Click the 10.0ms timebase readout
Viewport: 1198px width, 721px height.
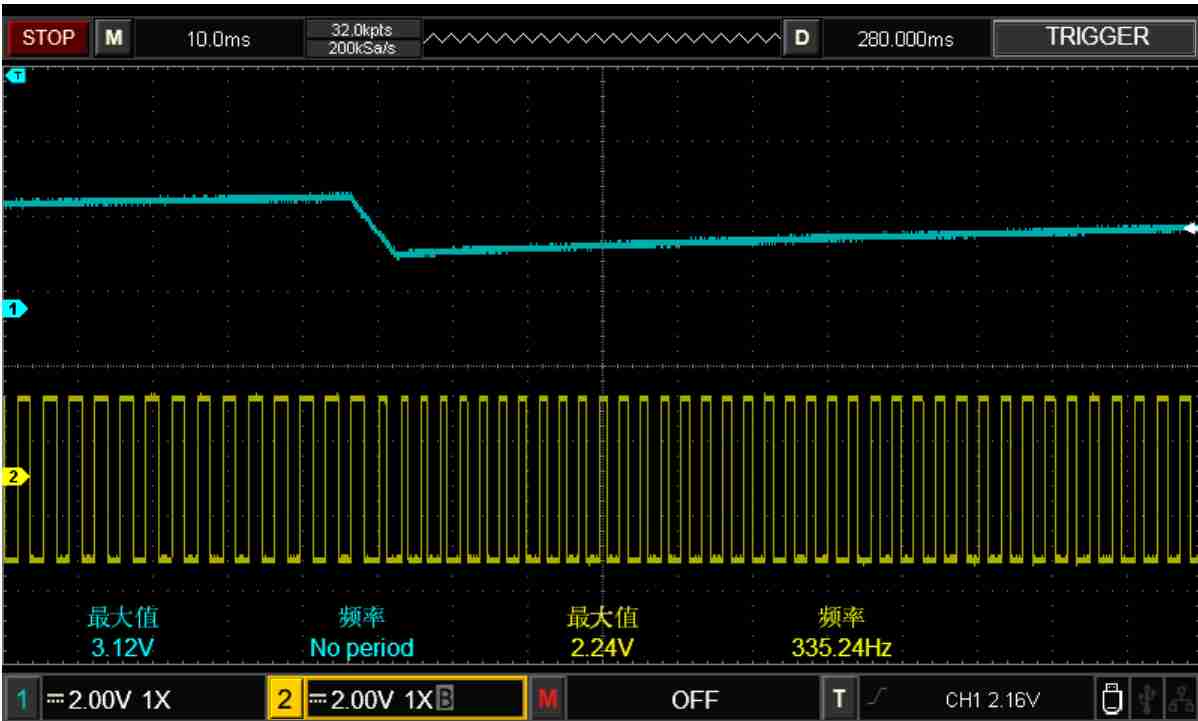pos(219,39)
